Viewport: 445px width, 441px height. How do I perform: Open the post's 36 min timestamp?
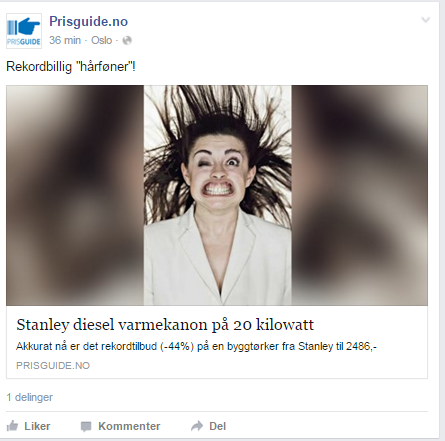click(x=65, y=40)
